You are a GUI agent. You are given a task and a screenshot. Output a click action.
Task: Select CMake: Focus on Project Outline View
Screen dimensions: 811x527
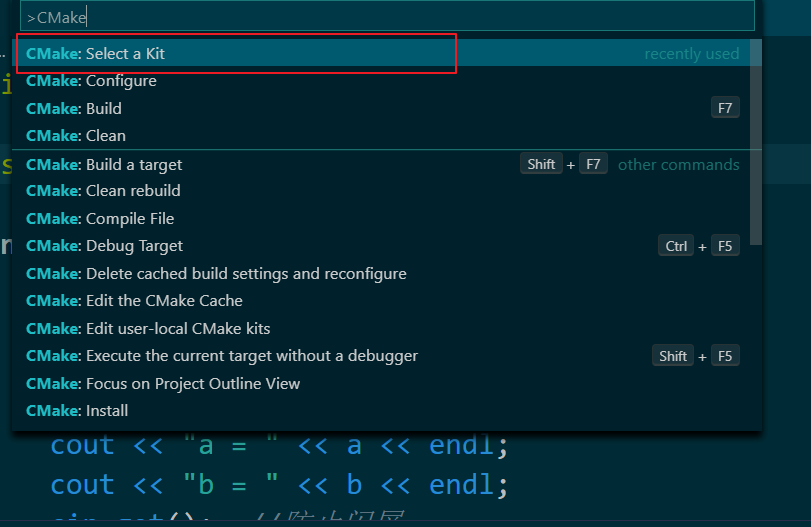coord(387,383)
